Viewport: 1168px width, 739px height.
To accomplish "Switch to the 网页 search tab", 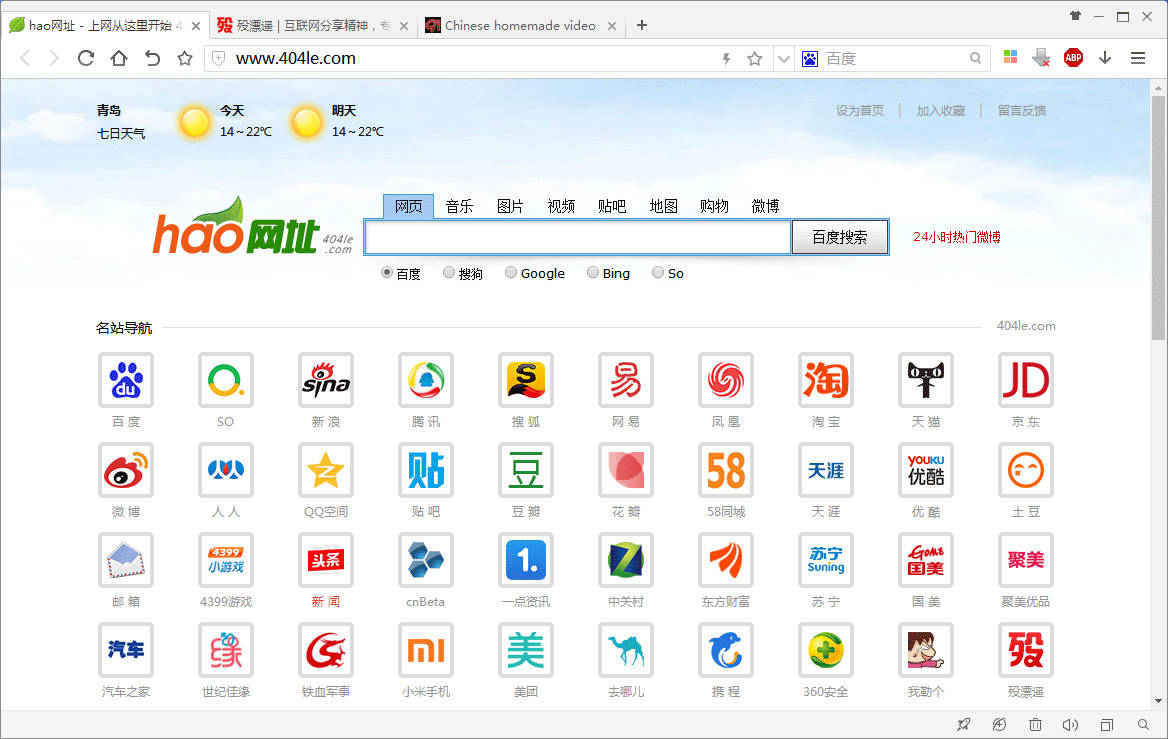I will 408,206.
